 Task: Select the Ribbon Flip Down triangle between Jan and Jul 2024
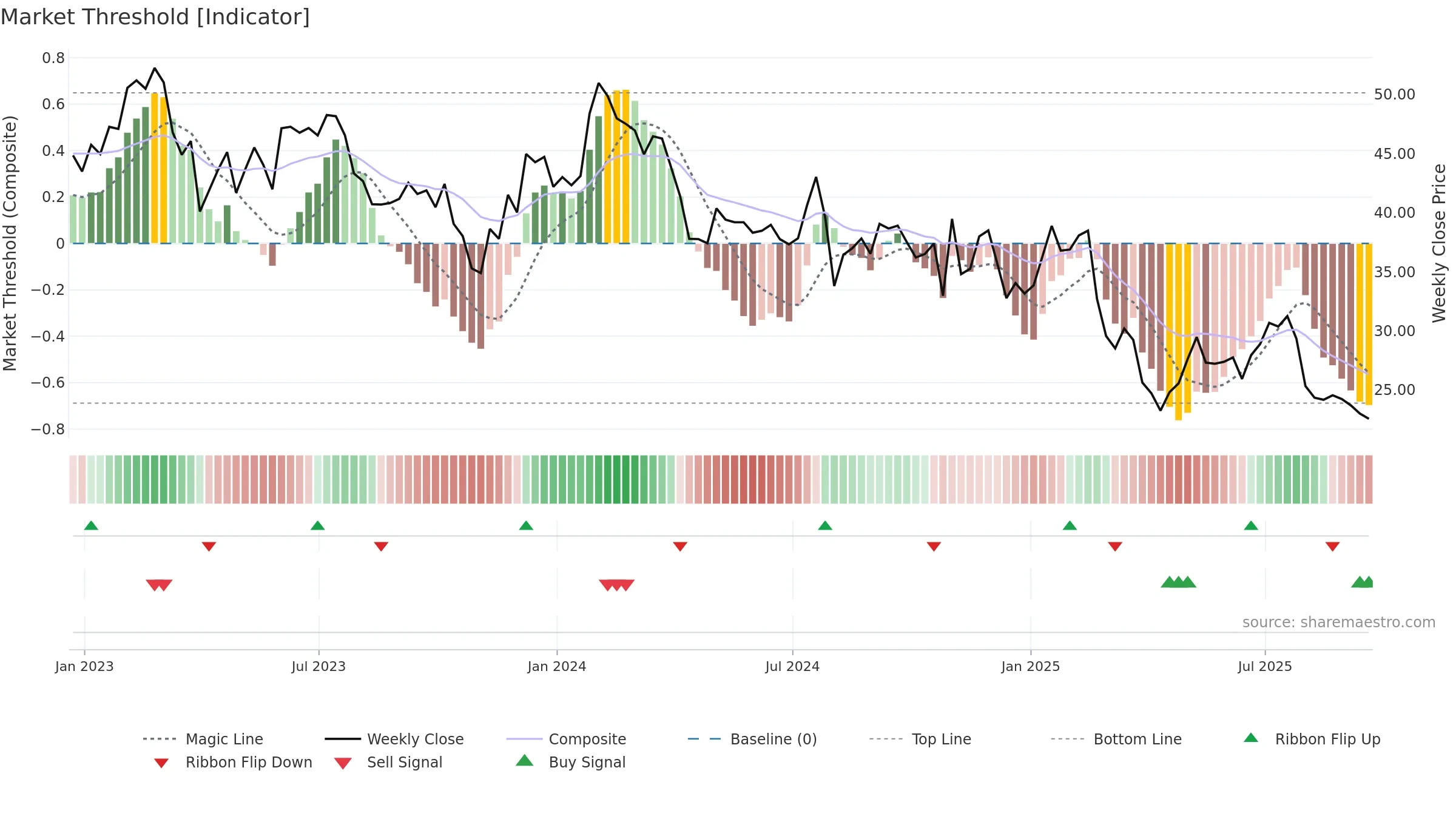coord(680,547)
